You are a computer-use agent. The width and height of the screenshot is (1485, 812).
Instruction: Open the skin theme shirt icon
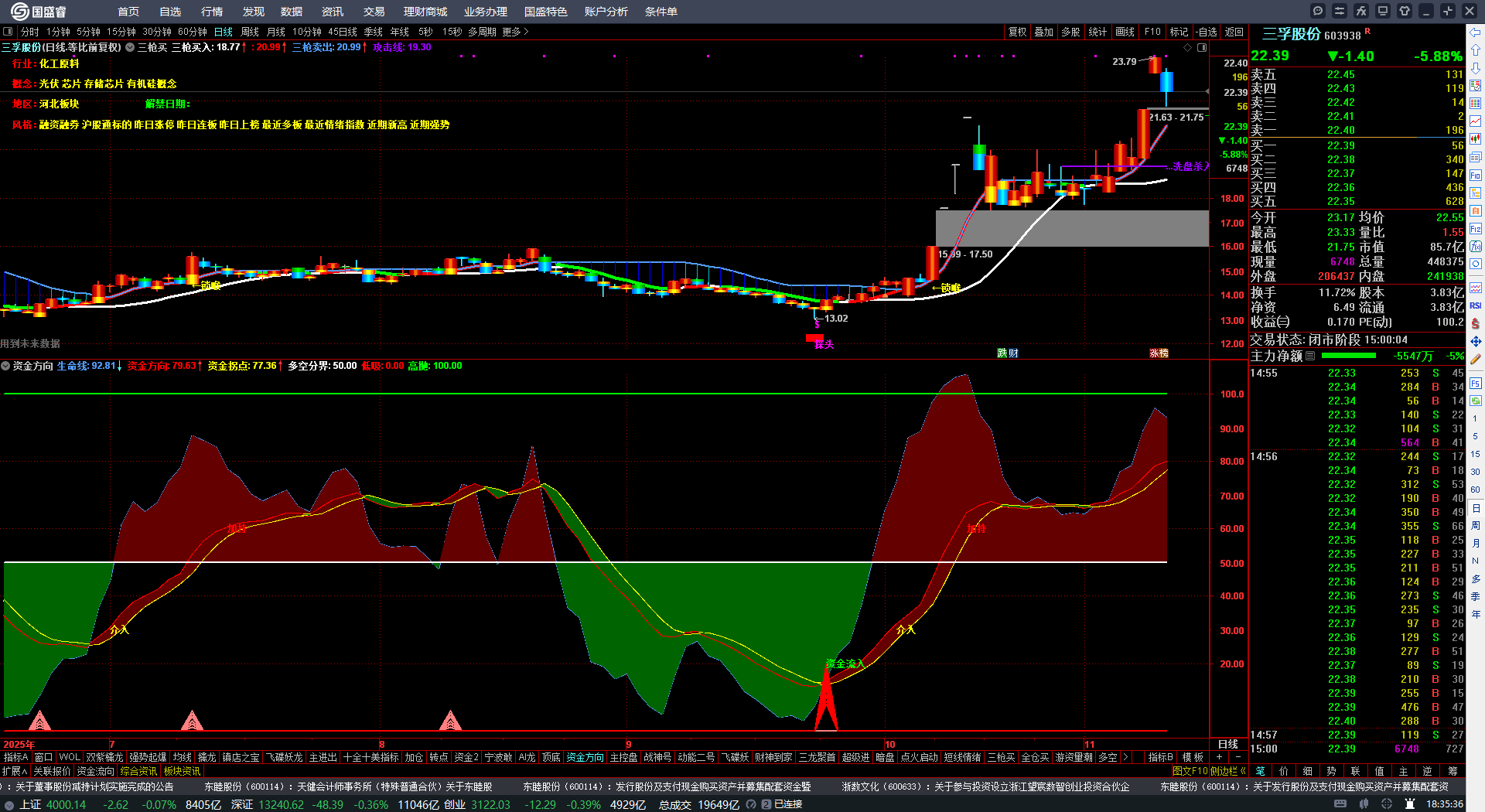click(x=1405, y=11)
